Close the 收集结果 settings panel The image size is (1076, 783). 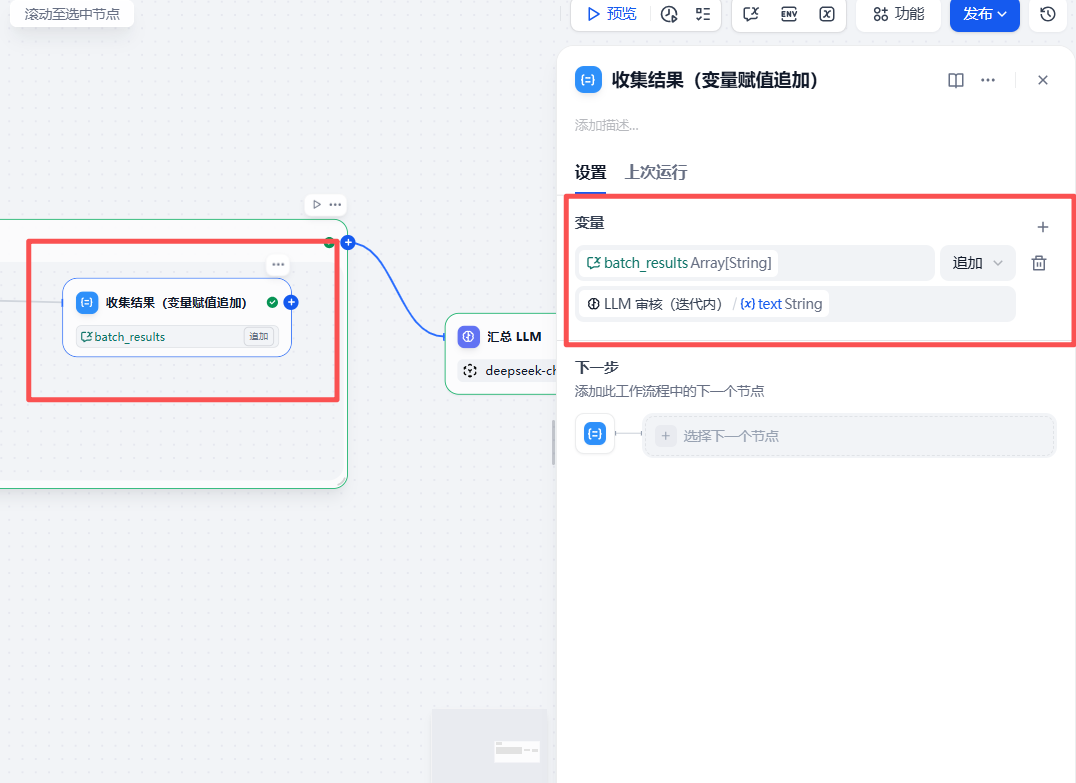[1043, 80]
